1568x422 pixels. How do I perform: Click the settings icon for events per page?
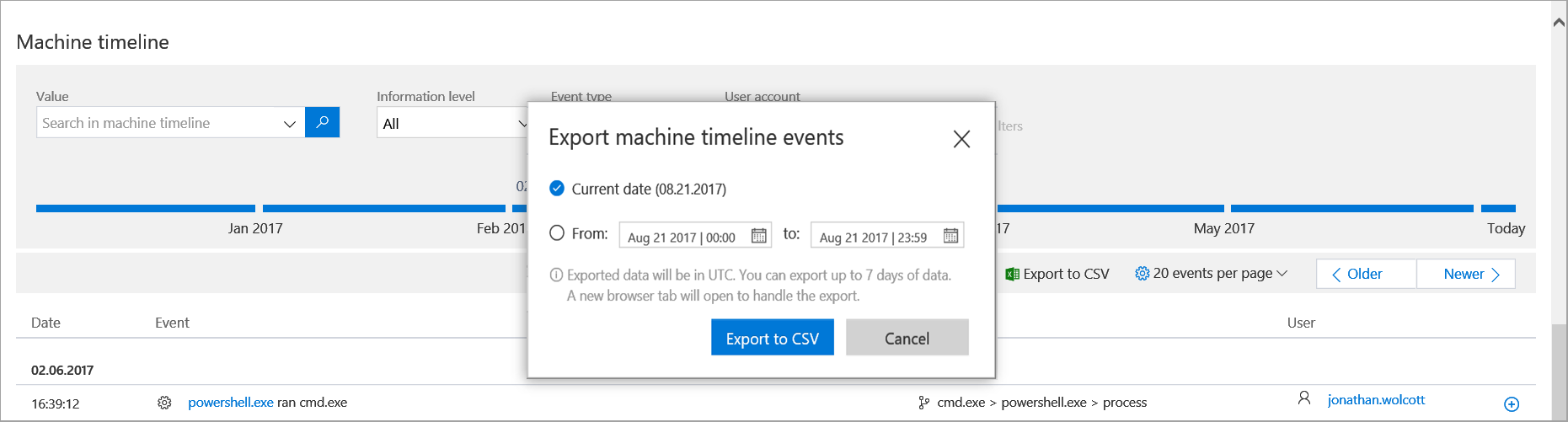[x=1142, y=273]
